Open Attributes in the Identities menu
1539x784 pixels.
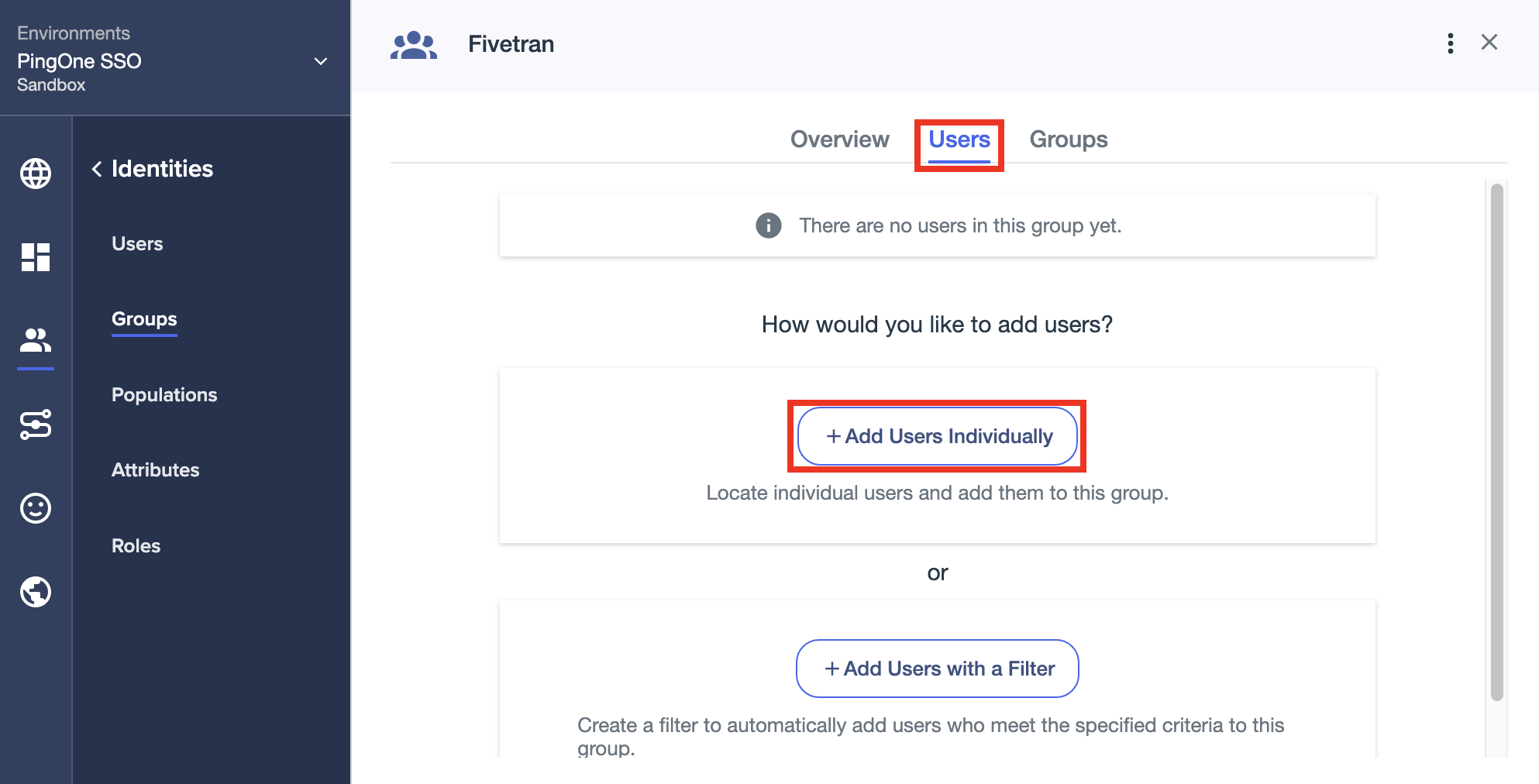[156, 470]
